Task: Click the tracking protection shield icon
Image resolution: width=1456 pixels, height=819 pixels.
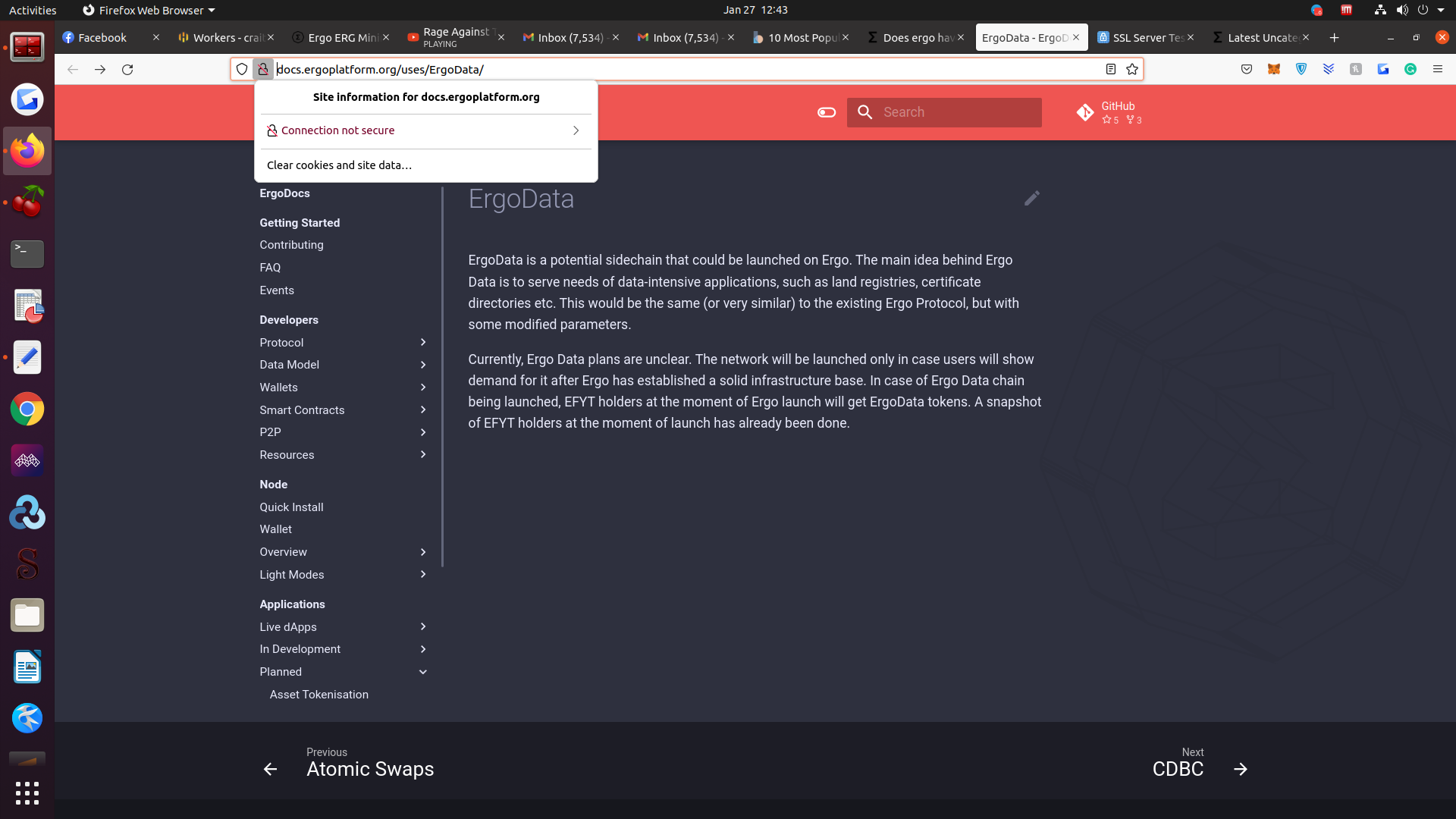Action: 242,69
